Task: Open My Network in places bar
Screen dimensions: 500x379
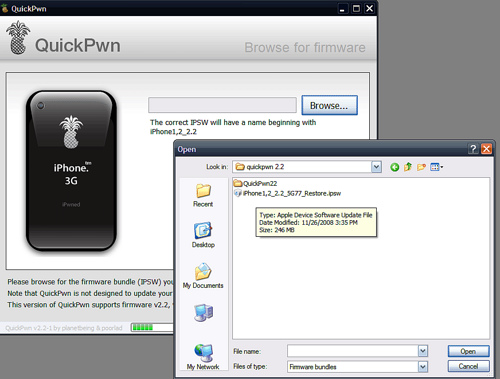Action: pyautogui.click(x=203, y=357)
